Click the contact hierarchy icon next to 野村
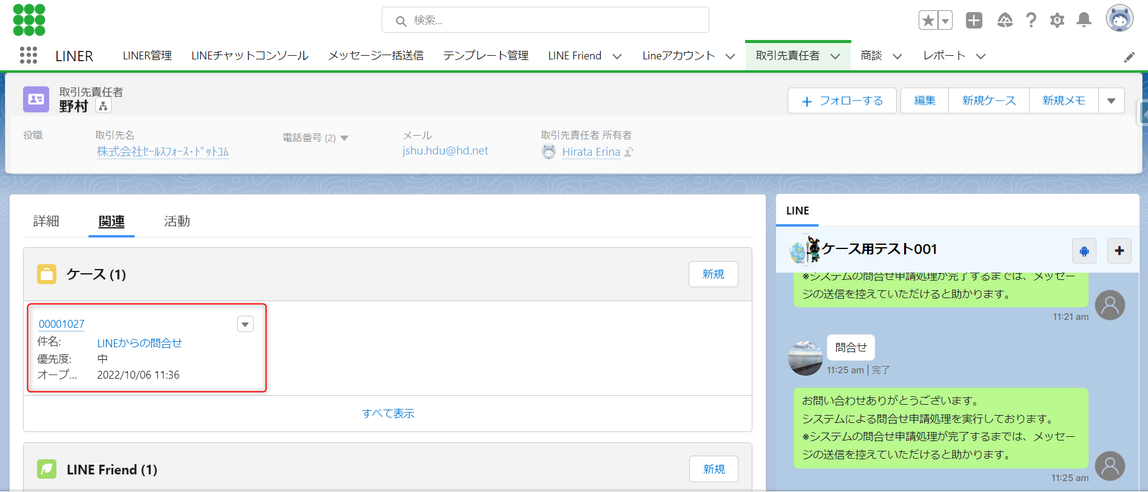1148x492 pixels. coord(102,107)
